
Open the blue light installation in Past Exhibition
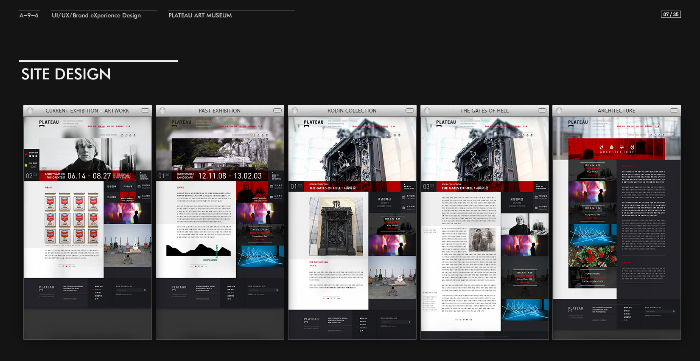(260, 256)
